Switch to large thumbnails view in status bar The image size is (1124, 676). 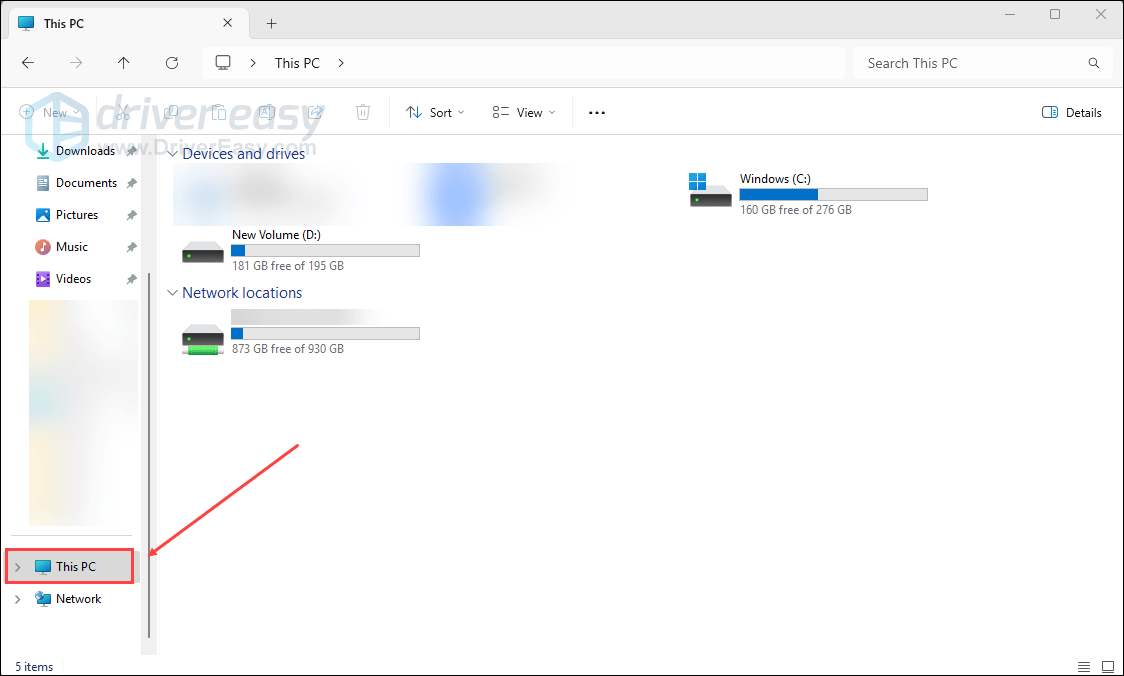click(1107, 667)
